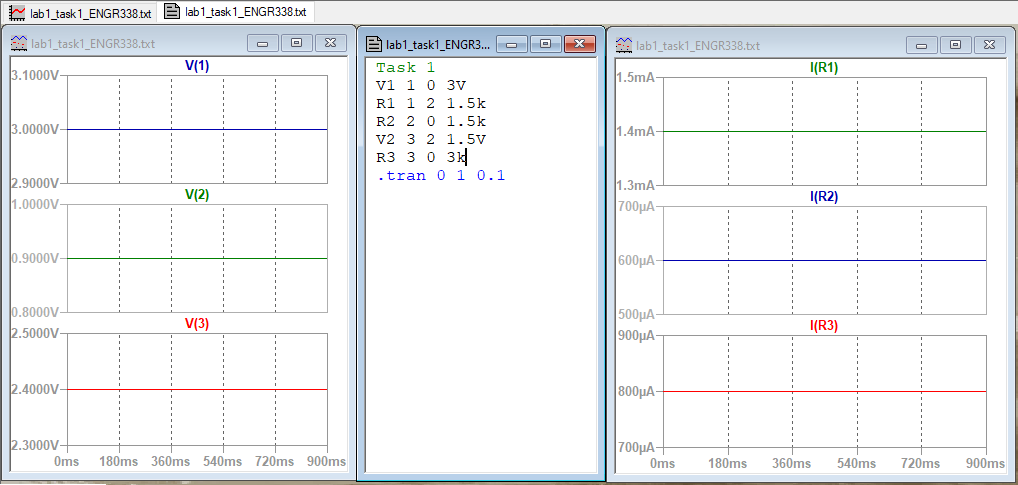Click the 600µA axis label in I(R2) pane
This screenshot has width=1018, height=485.
coord(634,261)
